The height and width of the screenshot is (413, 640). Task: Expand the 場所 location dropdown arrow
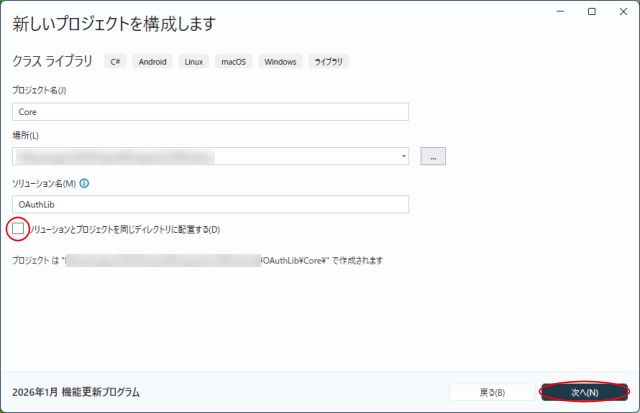[403, 156]
